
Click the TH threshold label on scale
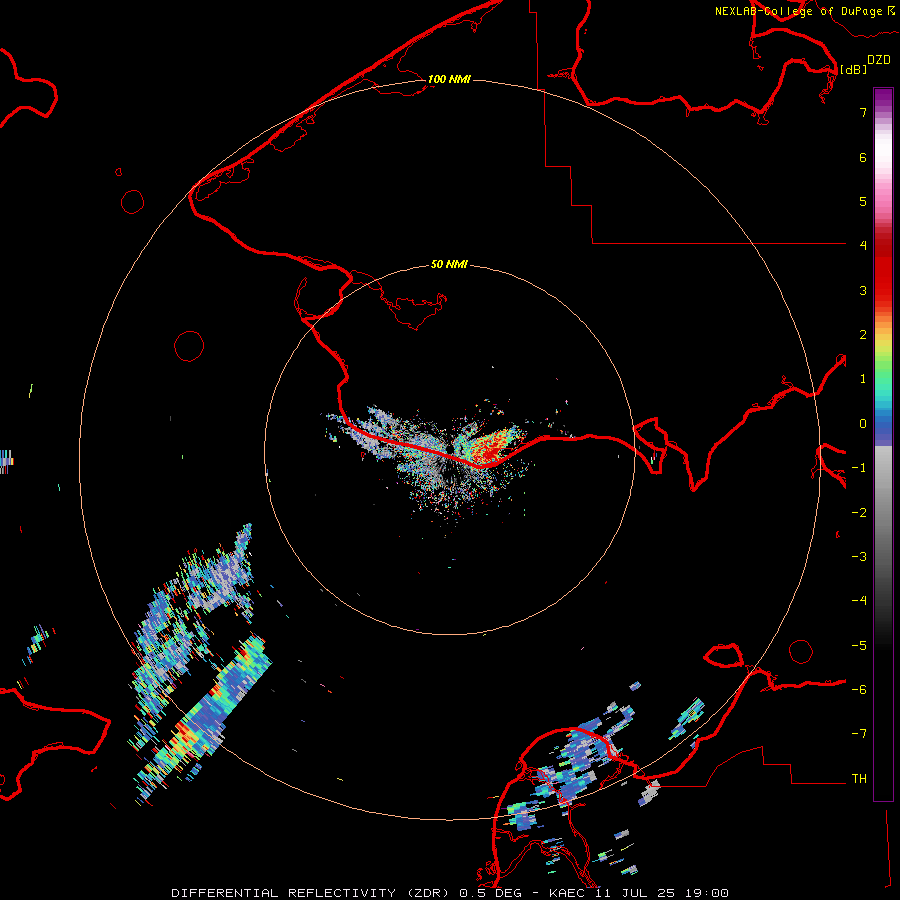coord(859,779)
